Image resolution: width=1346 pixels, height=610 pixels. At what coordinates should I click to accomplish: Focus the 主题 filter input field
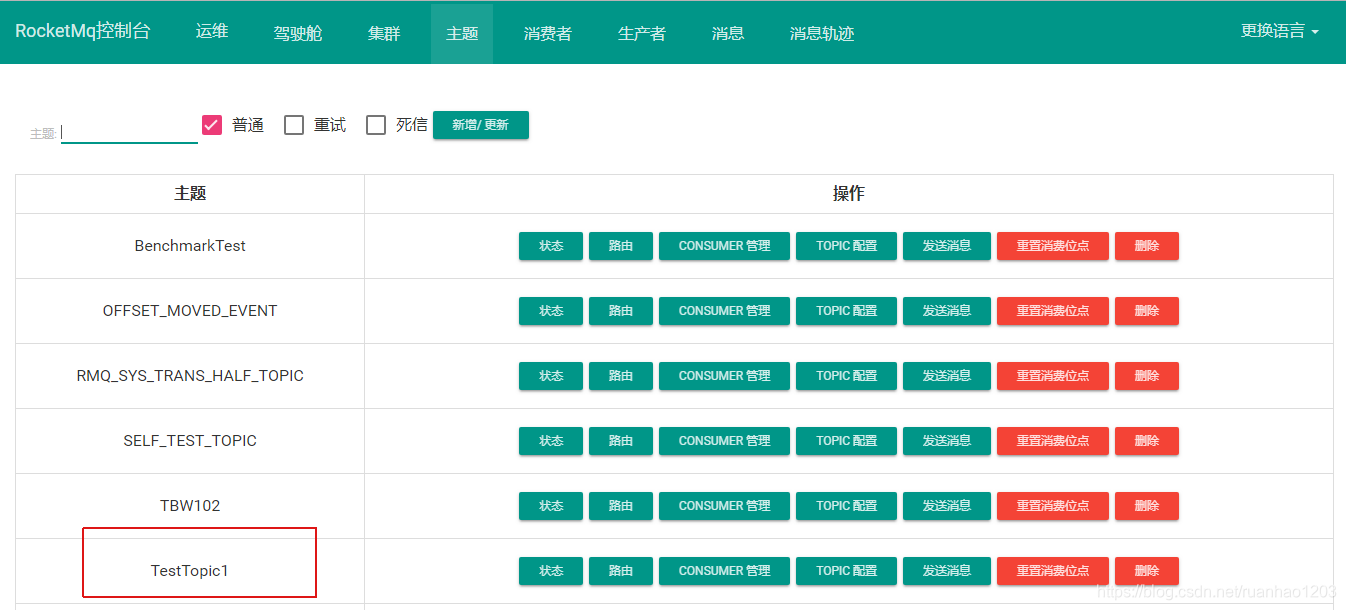click(129, 132)
